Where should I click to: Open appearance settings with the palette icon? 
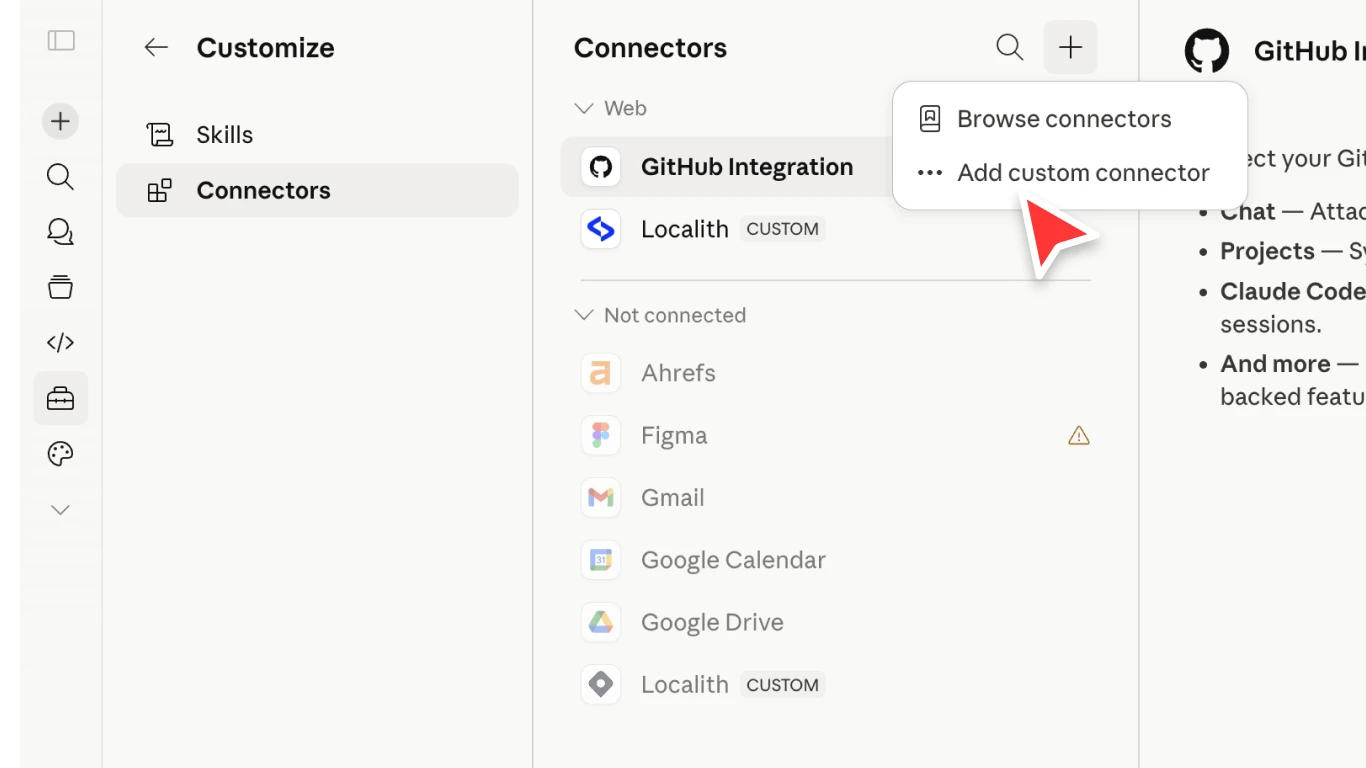60,453
